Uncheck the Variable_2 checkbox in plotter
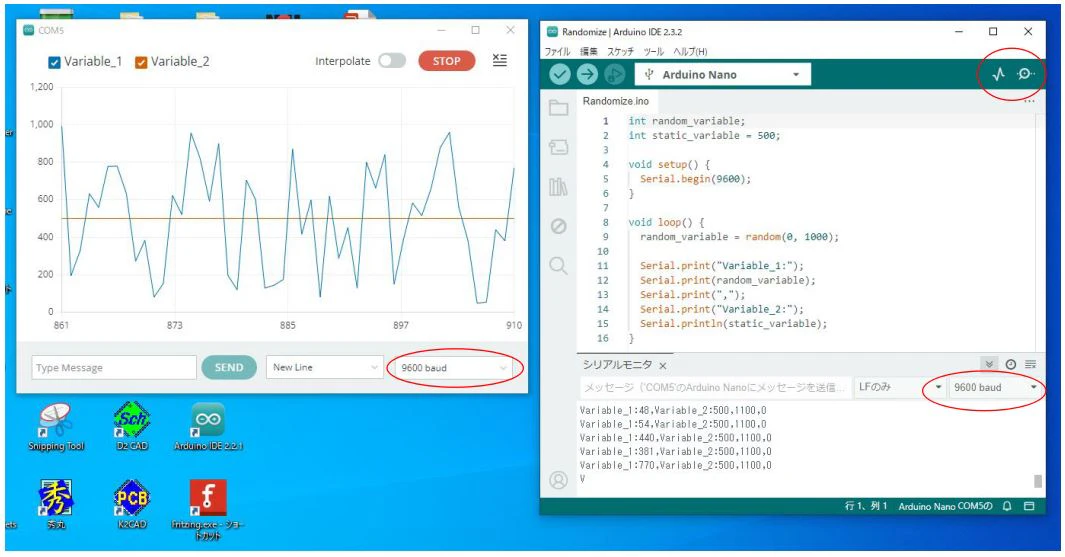Viewport: 1065px width, 557px height. tap(141, 62)
